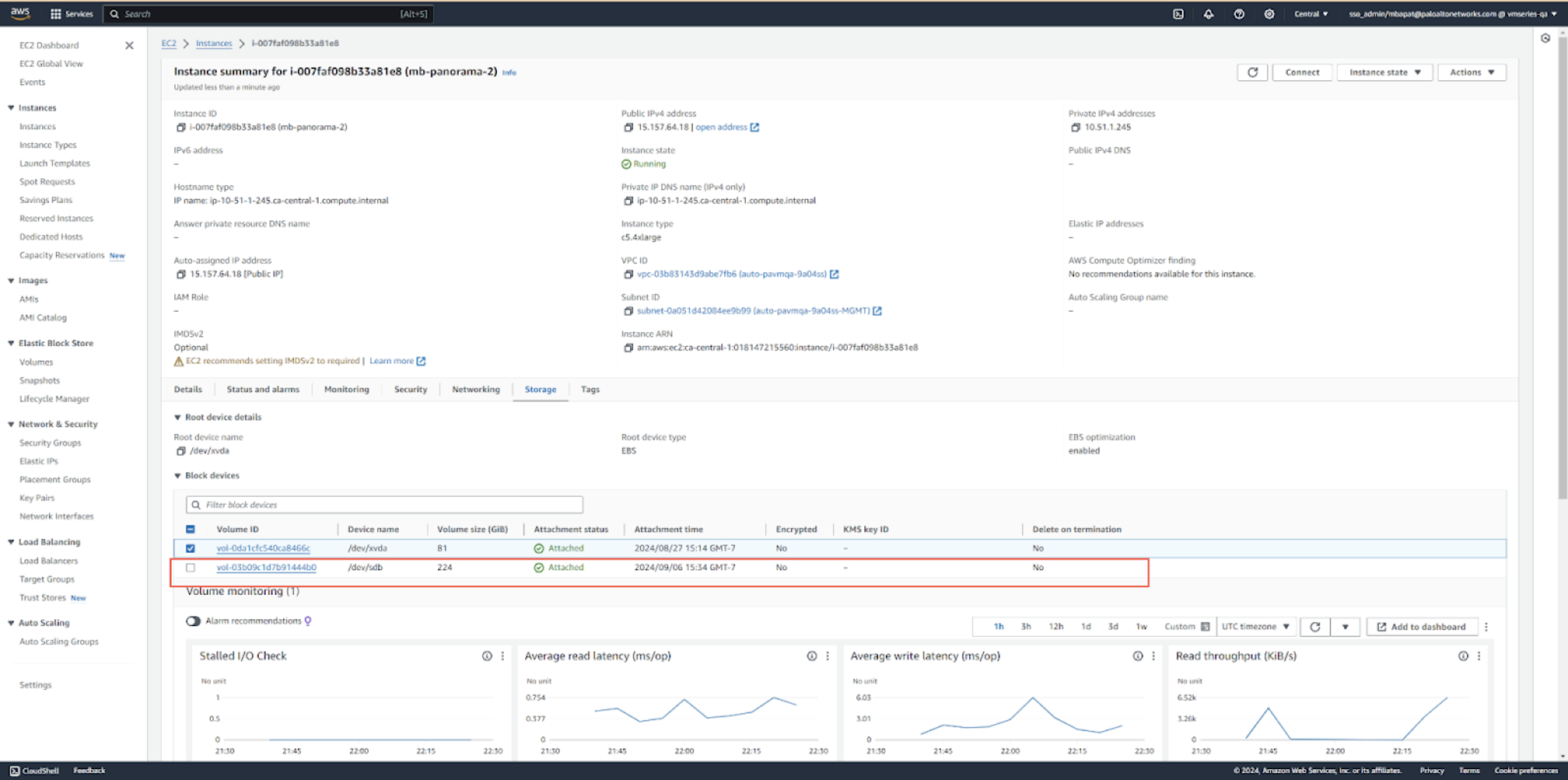Click the notifications bell icon
The height and width of the screenshot is (780, 1568).
click(x=1208, y=13)
